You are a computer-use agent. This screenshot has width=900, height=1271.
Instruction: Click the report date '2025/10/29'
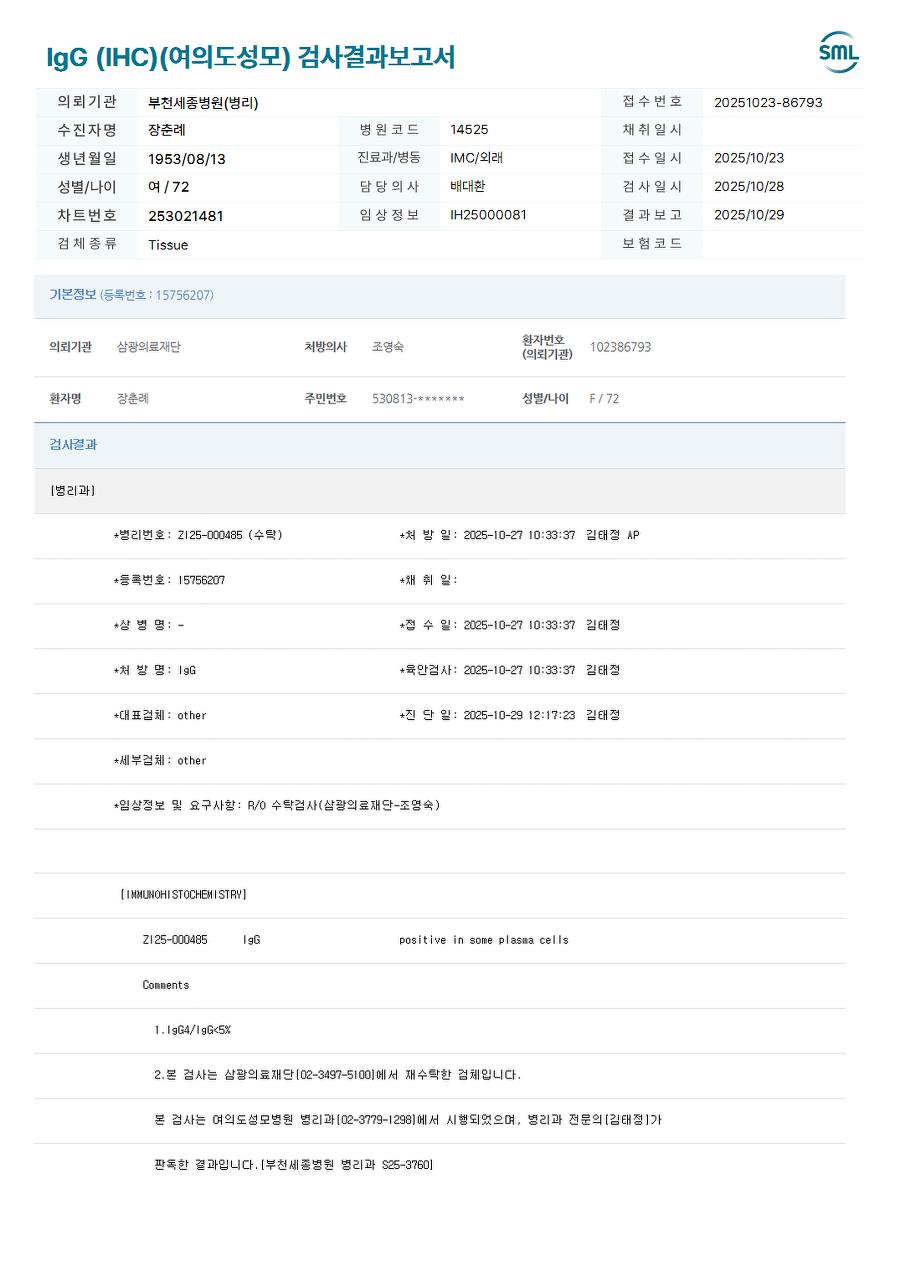pyautogui.click(x=749, y=215)
